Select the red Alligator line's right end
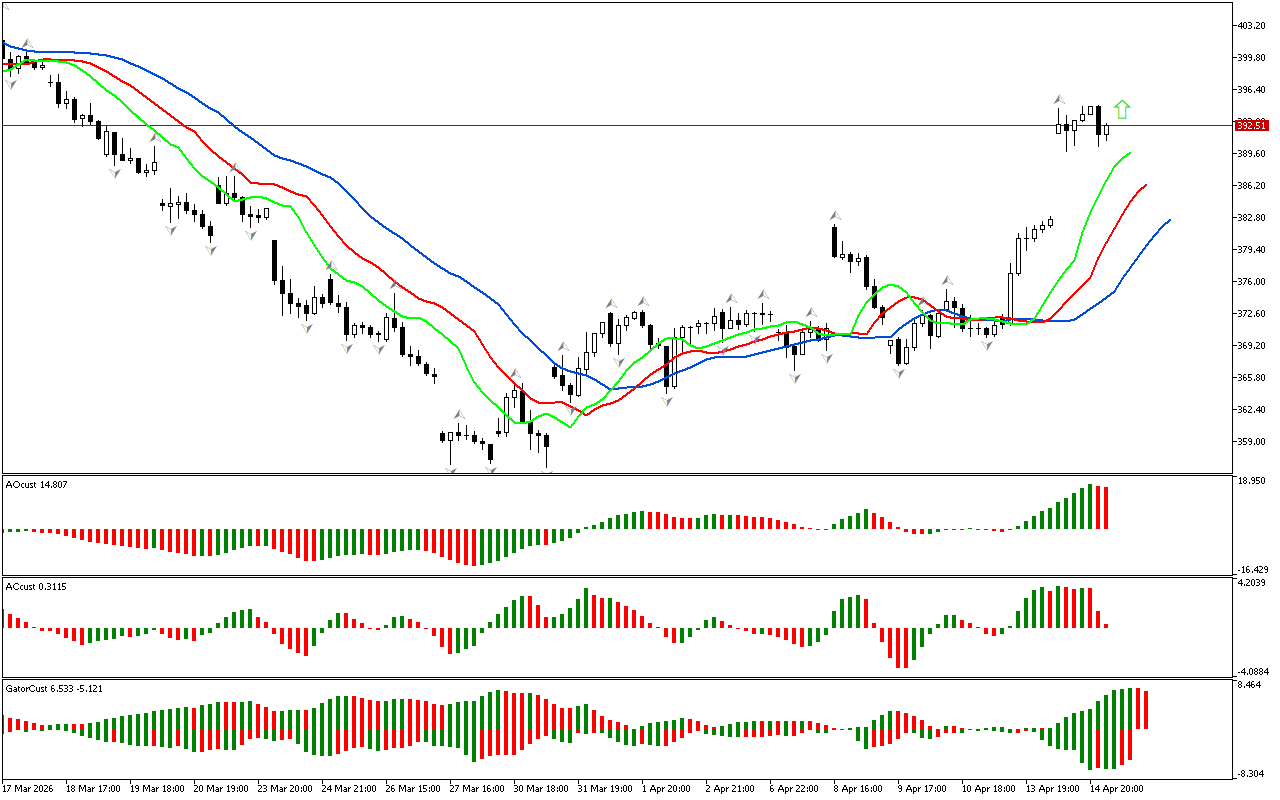1280x800 pixels. tap(1145, 185)
